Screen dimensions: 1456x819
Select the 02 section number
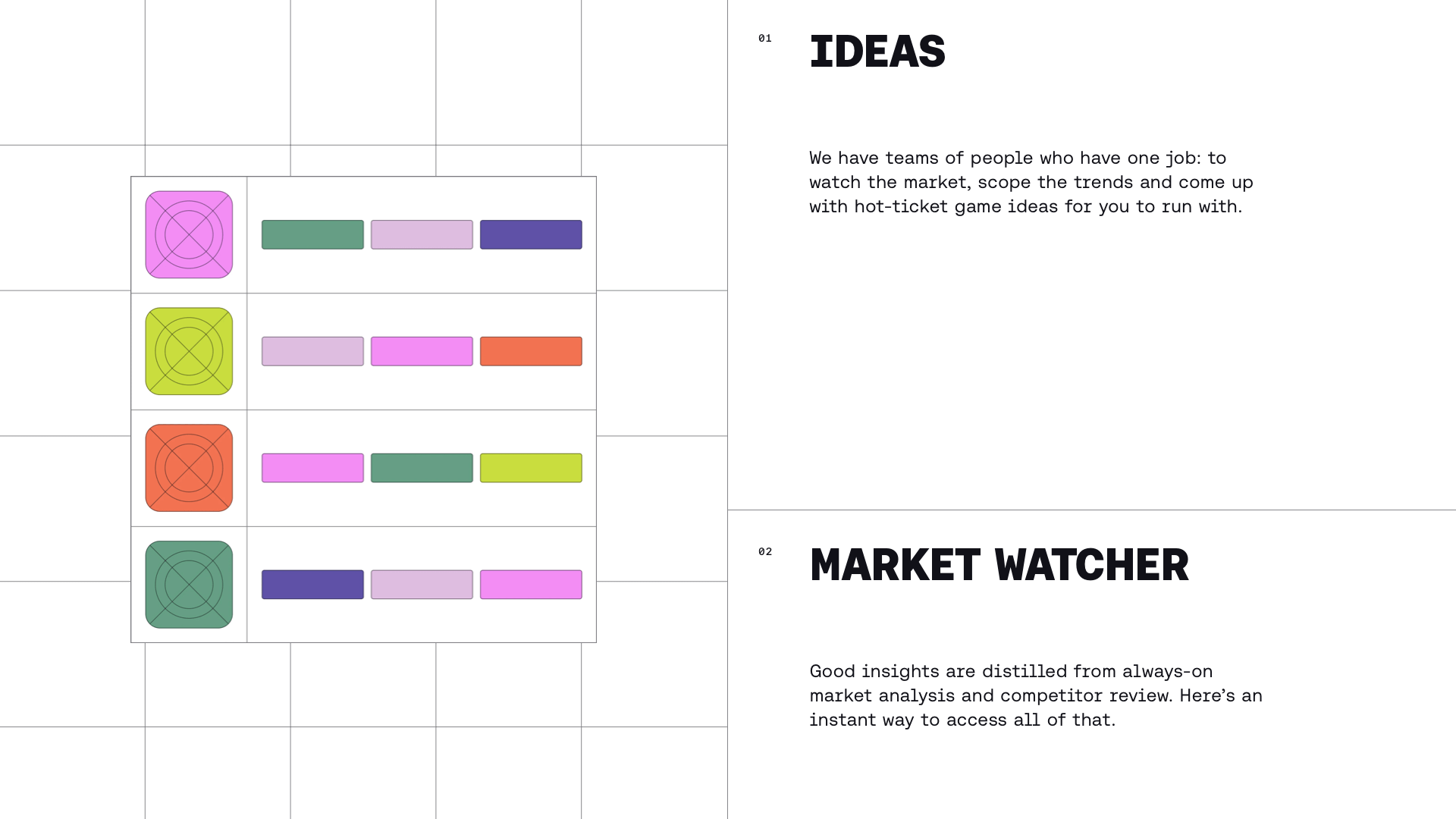click(765, 551)
